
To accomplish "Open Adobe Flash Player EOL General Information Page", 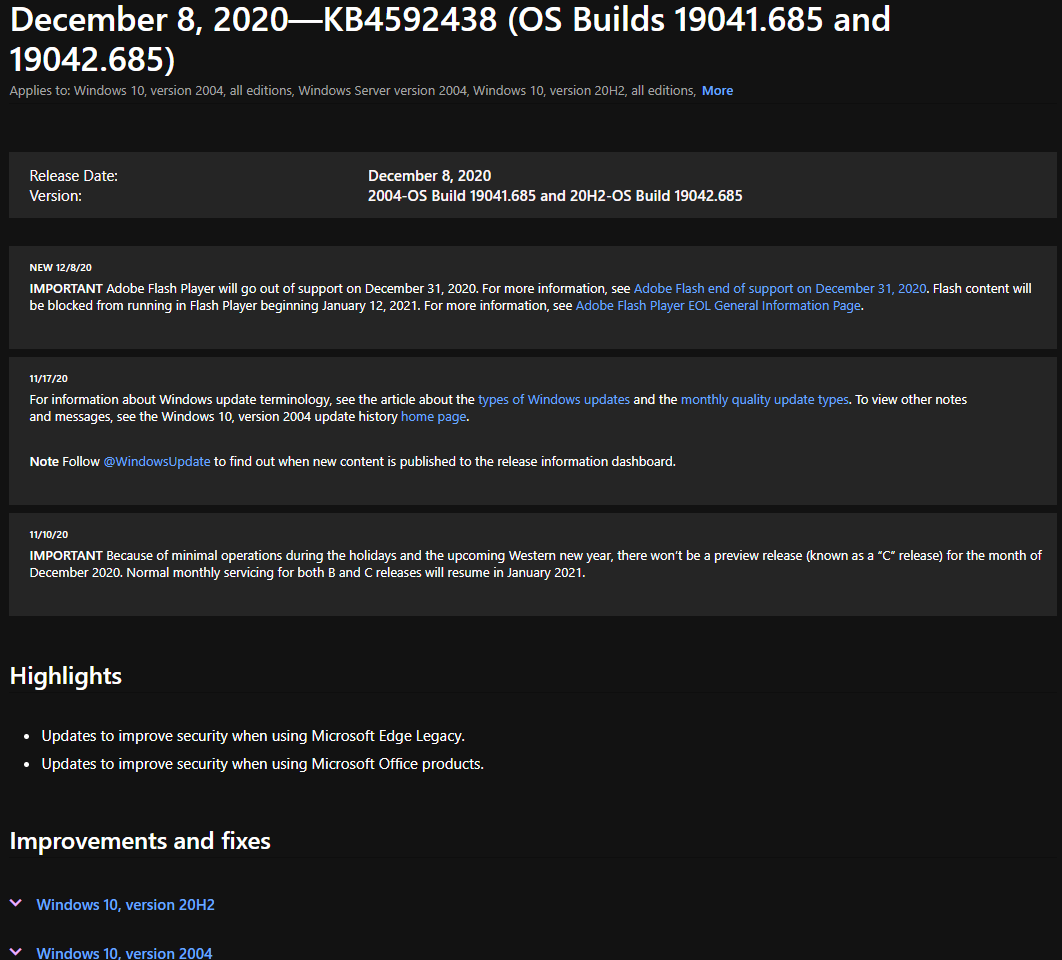I will (718, 306).
